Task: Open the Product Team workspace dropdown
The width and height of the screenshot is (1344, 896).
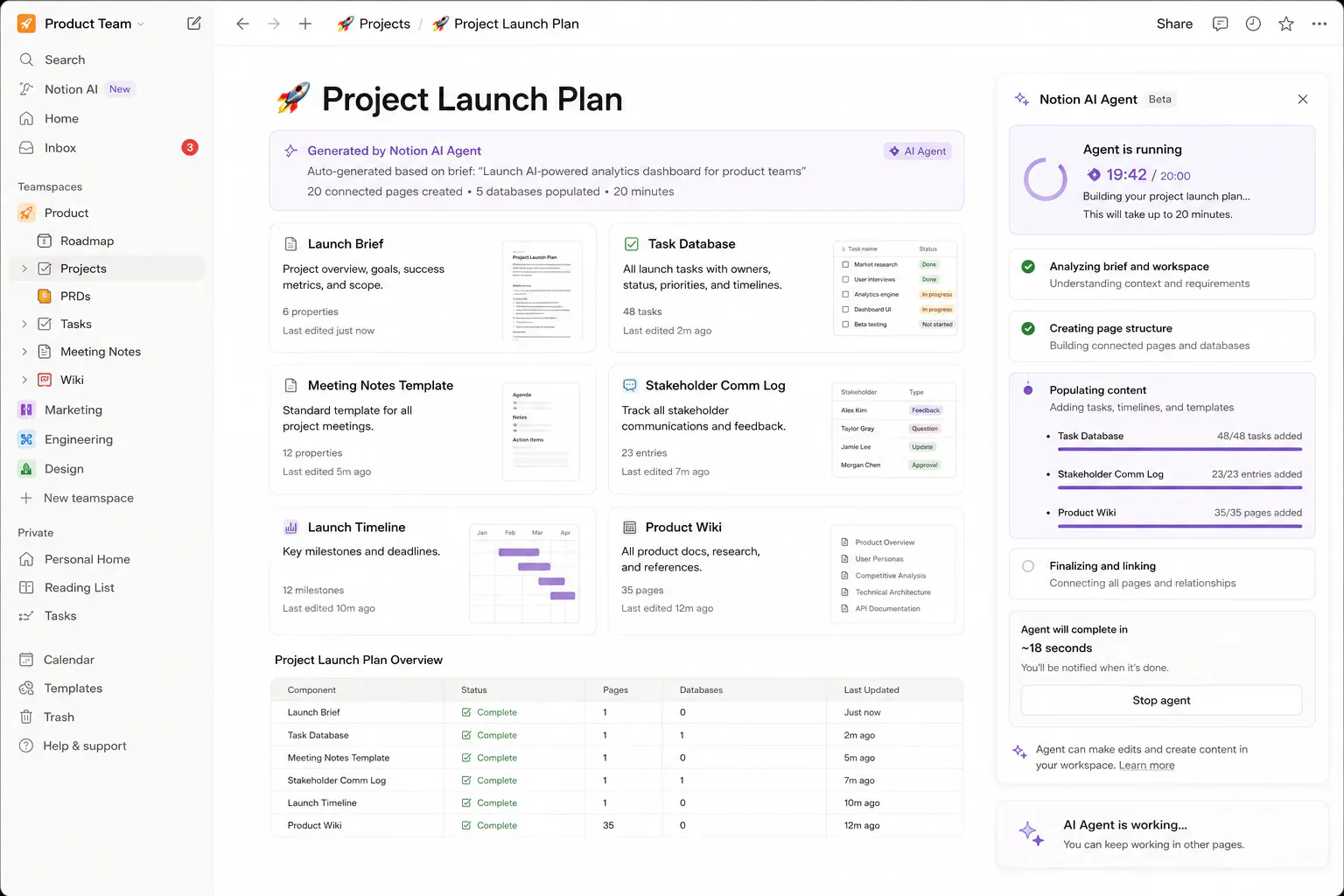Action: [x=93, y=24]
